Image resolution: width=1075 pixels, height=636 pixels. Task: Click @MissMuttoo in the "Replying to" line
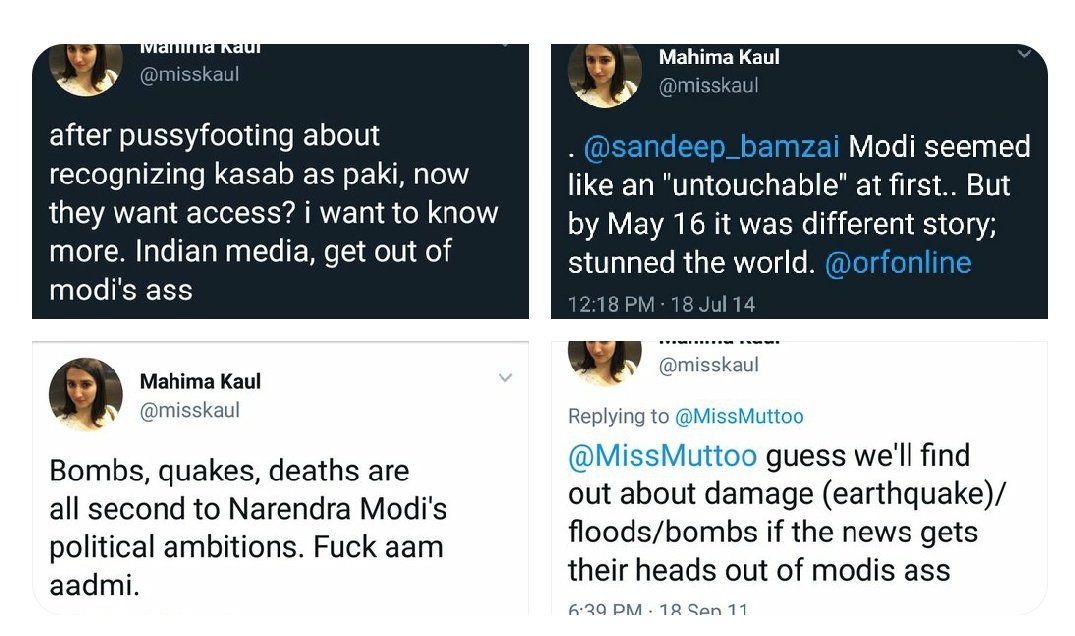click(x=739, y=416)
